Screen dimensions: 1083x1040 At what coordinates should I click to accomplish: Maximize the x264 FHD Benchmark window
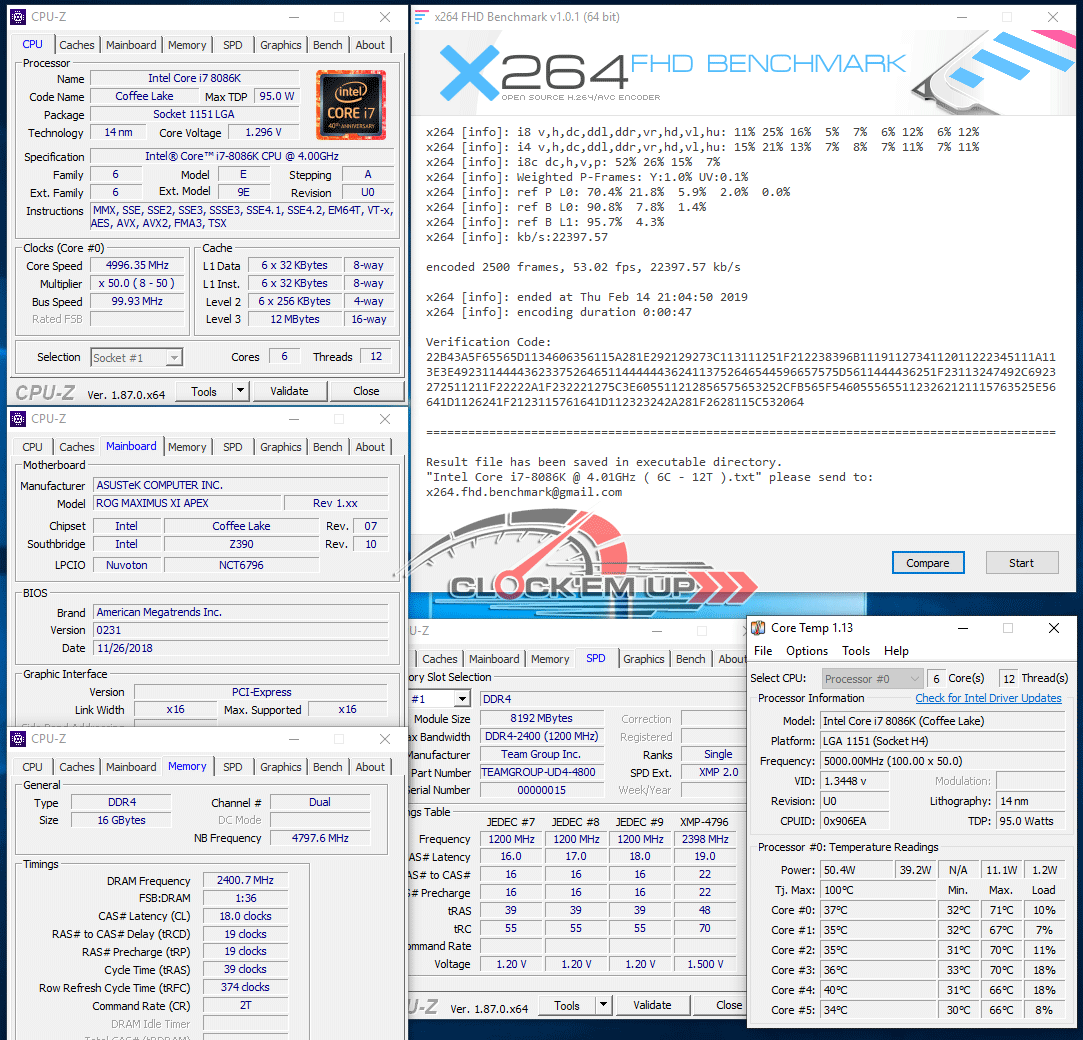(1007, 17)
